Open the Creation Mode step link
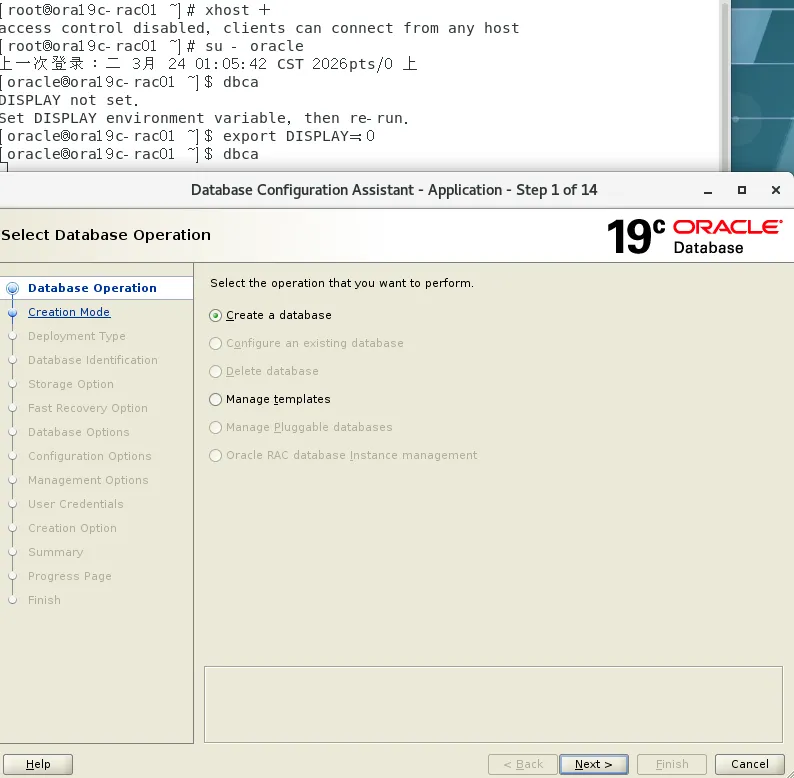 [69, 312]
